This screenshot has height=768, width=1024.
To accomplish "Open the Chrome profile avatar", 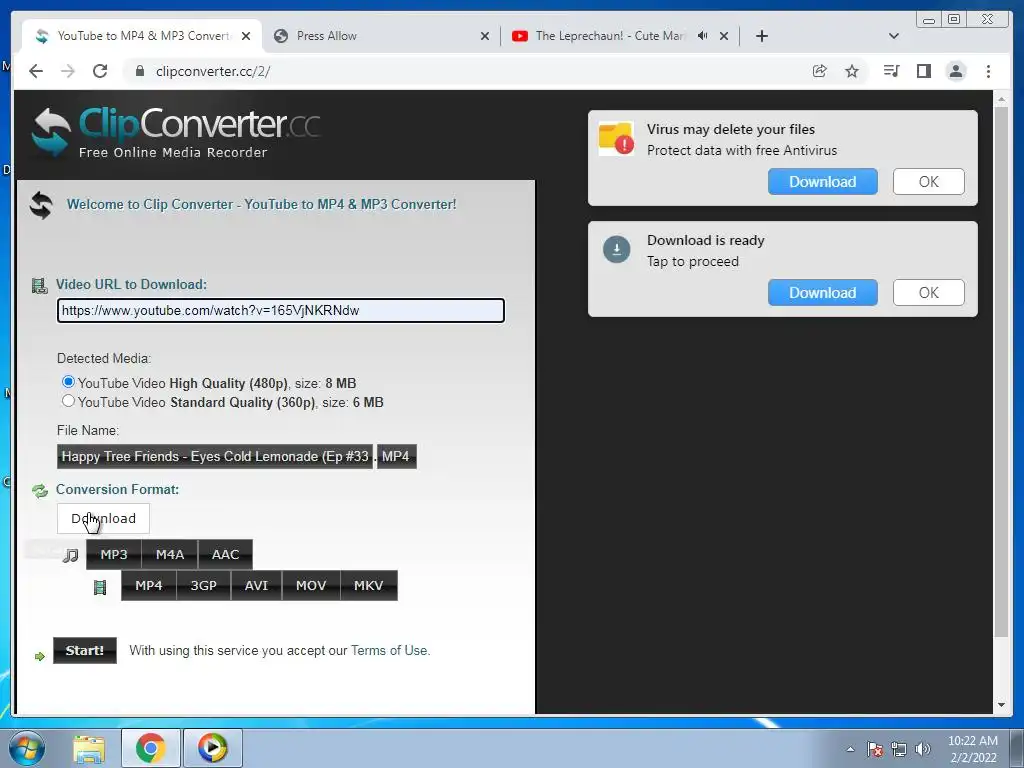I will pos(956,71).
